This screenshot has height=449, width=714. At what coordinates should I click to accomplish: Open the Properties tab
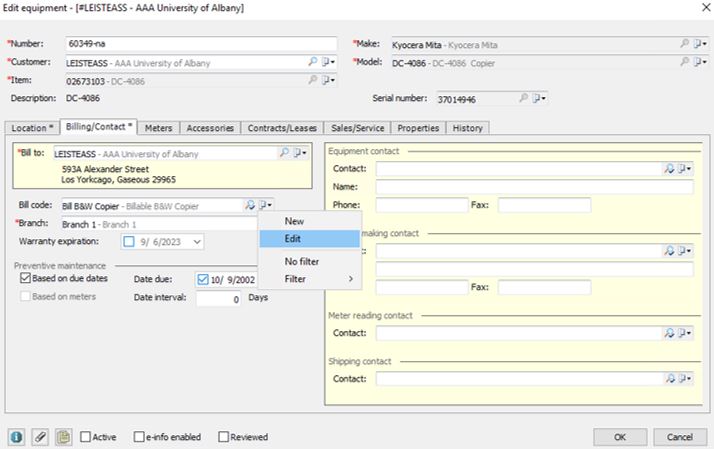click(x=418, y=128)
